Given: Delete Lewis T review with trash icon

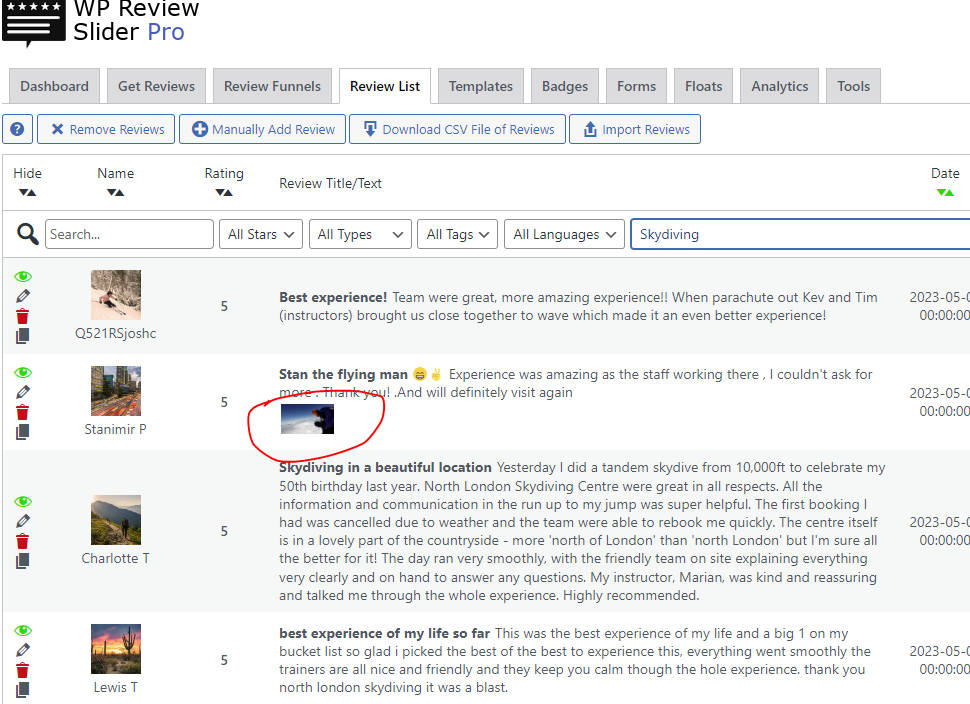Looking at the screenshot, I should point(23,670).
